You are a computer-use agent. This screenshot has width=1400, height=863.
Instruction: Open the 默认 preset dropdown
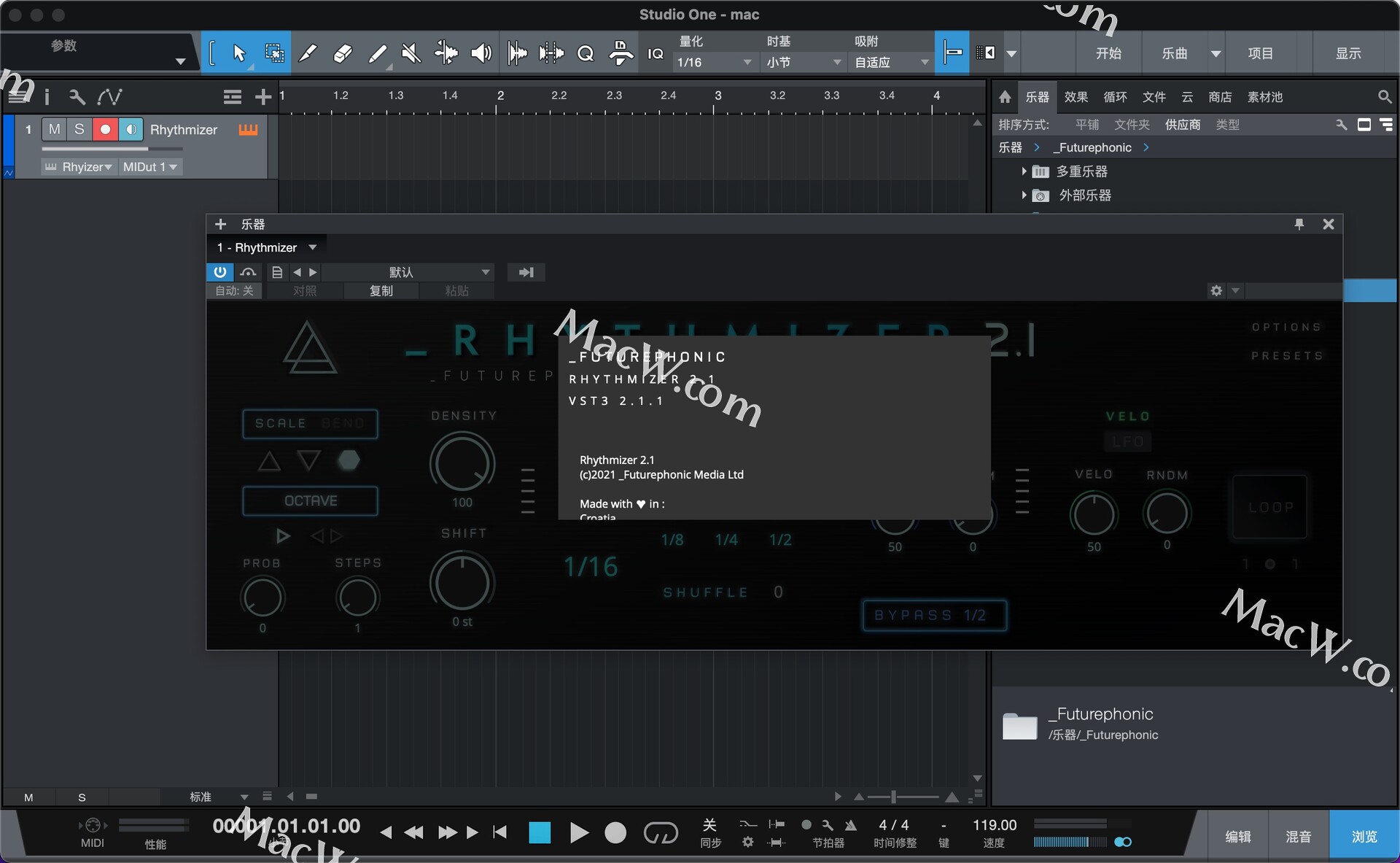click(x=408, y=272)
